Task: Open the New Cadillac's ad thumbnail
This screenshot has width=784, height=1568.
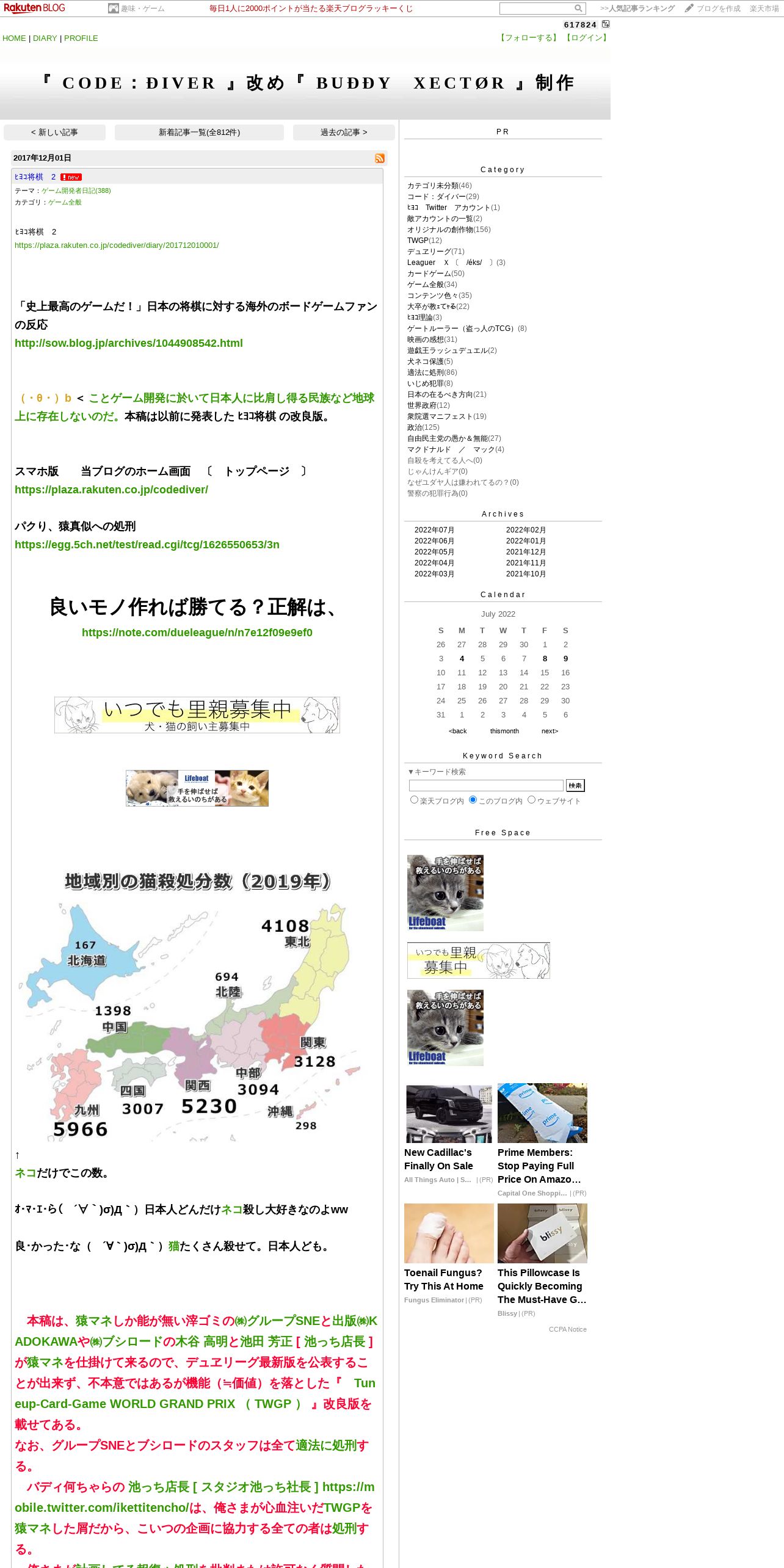Action: pos(449,1114)
